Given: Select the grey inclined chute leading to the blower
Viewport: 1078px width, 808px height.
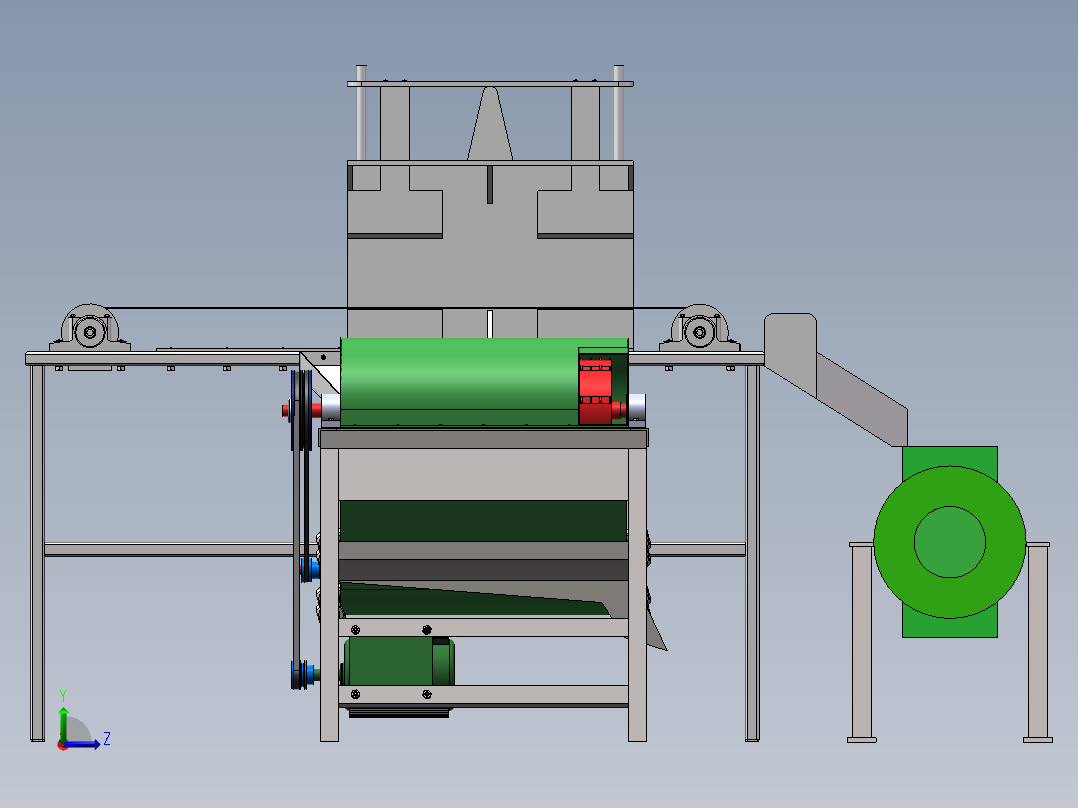Looking at the screenshot, I should pyautogui.click(x=861, y=400).
